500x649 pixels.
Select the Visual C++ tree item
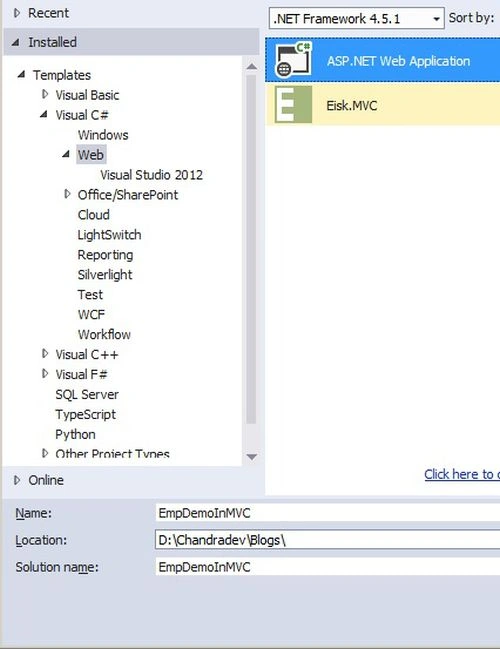pos(87,354)
